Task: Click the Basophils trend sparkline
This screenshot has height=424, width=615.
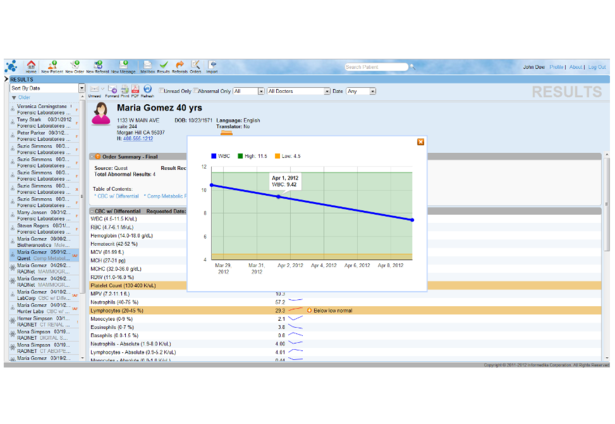Action: [296, 335]
